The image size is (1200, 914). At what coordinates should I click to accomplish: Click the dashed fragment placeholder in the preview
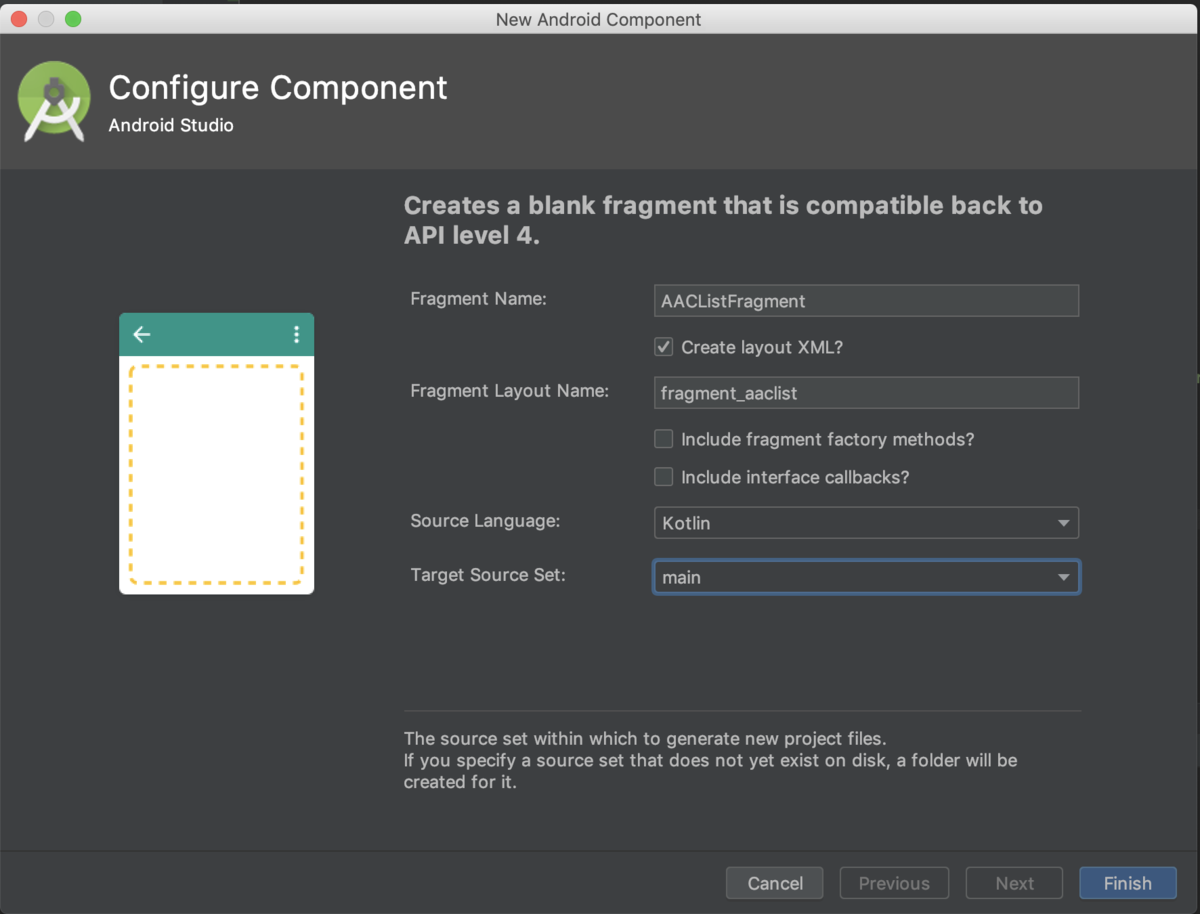point(216,474)
